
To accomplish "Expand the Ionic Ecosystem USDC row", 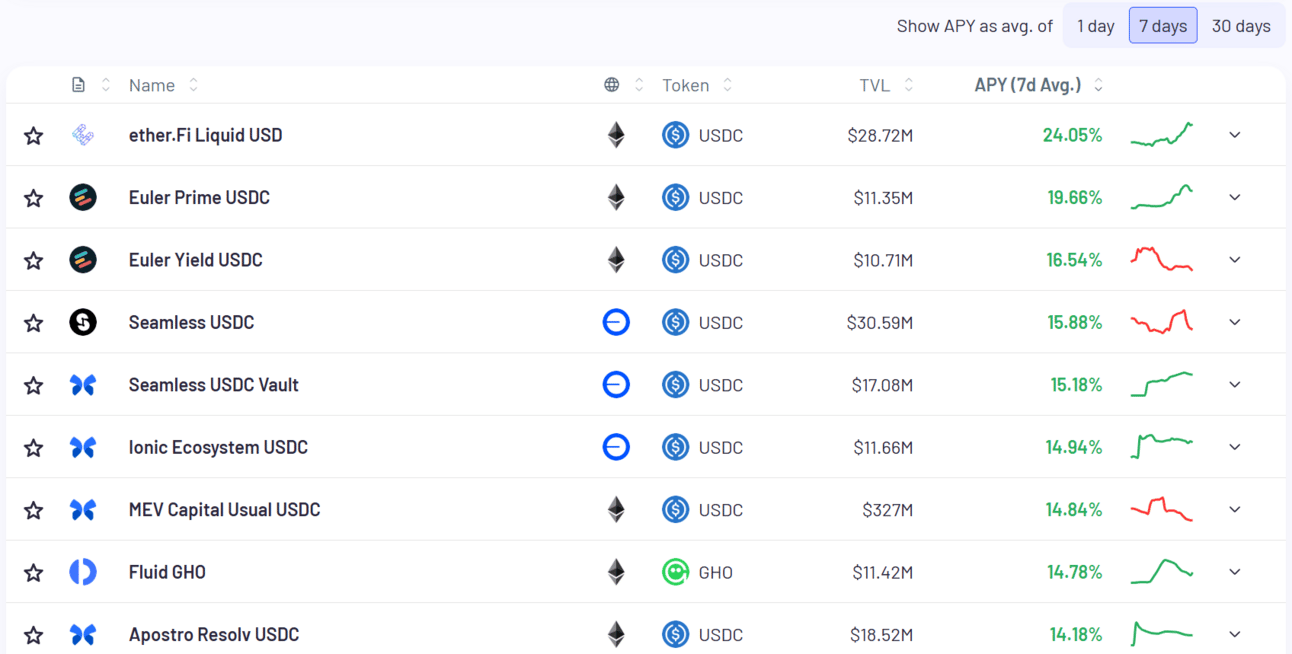I will coord(1235,447).
